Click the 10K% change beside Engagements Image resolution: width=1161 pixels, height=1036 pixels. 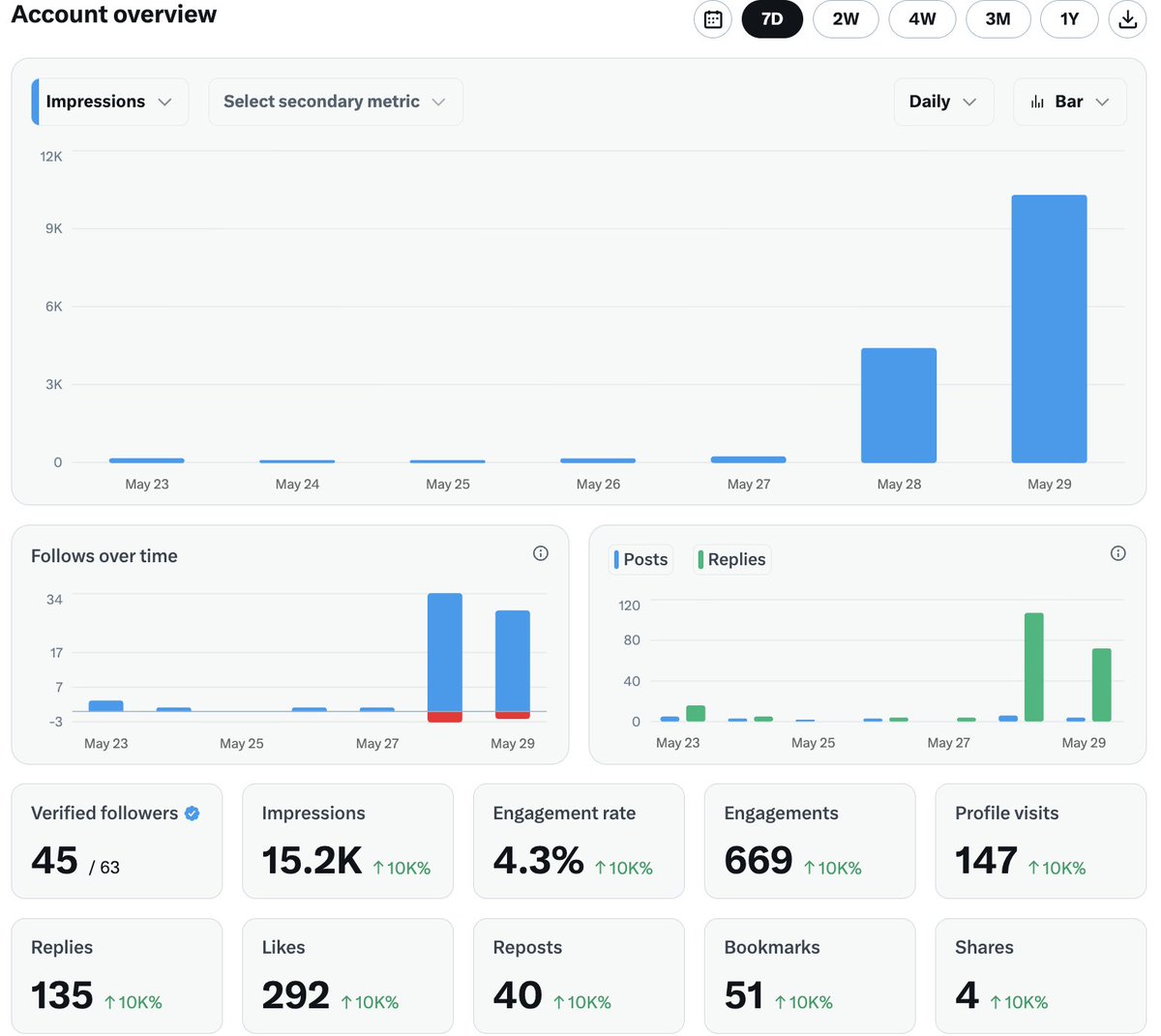tap(833, 869)
